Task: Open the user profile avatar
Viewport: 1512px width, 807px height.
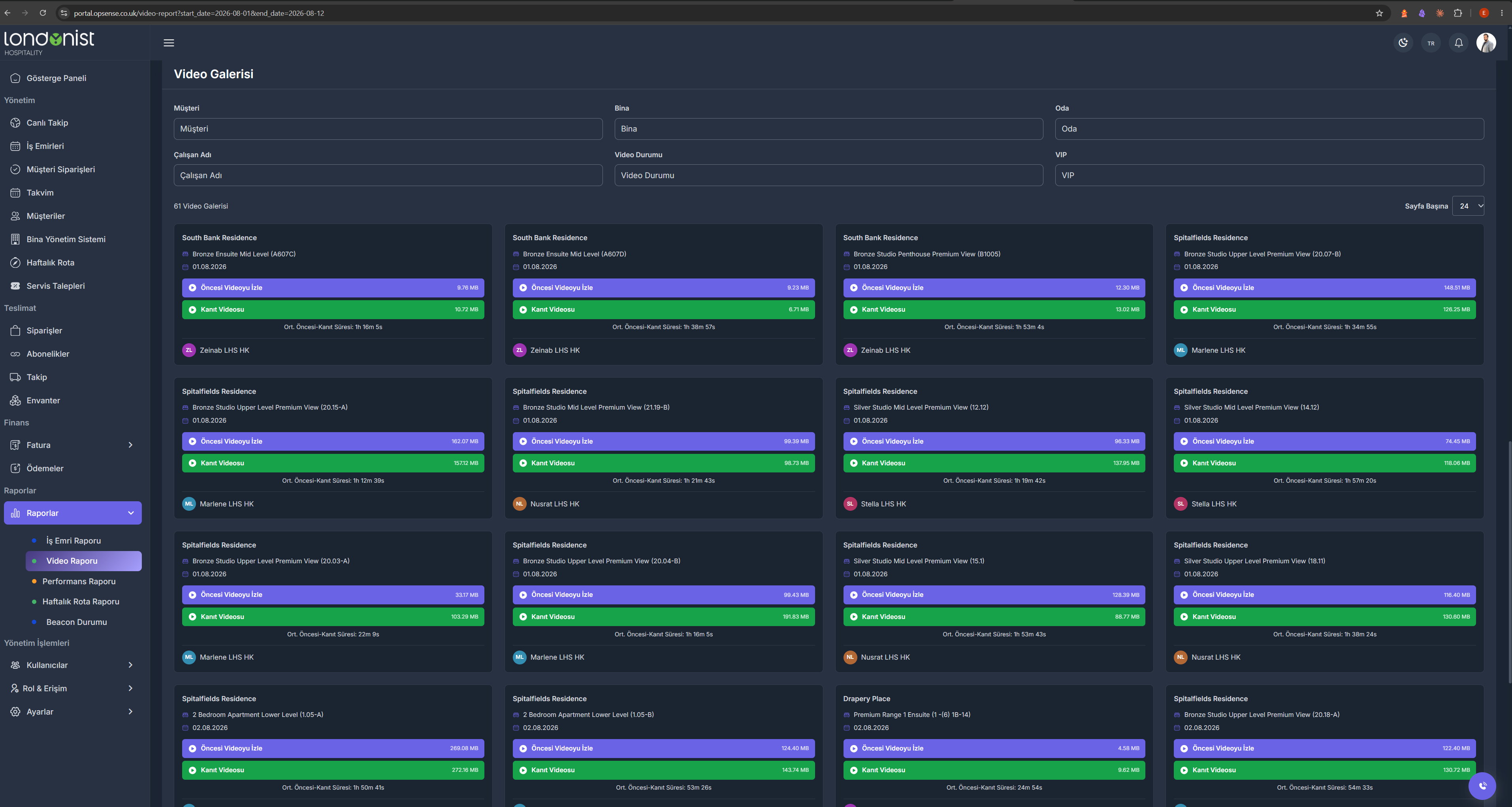Action: pyautogui.click(x=1486, y=43)
